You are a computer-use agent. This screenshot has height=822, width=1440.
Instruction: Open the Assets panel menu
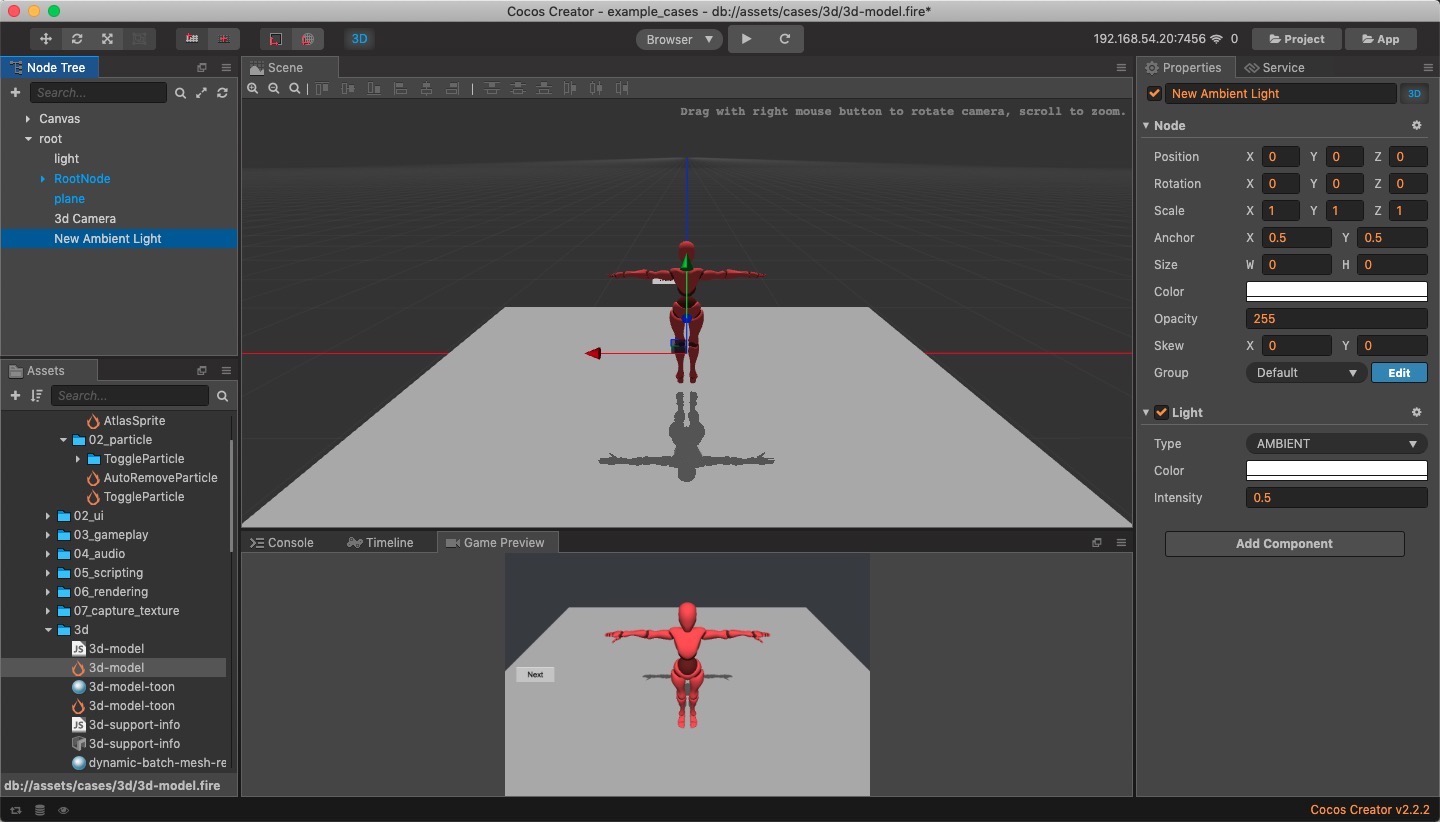(x=226, y=370)
